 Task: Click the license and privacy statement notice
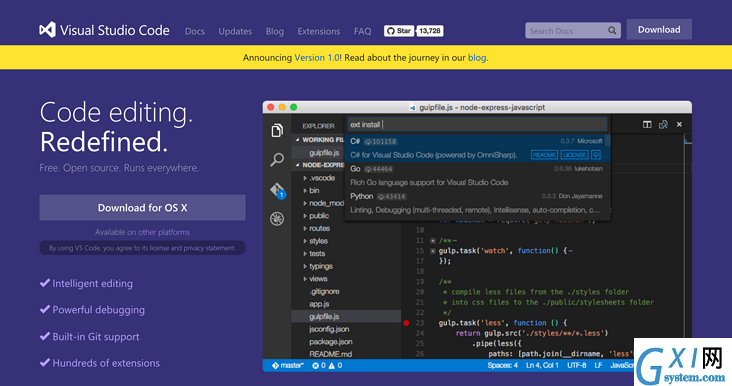click(x=142, y=248)
